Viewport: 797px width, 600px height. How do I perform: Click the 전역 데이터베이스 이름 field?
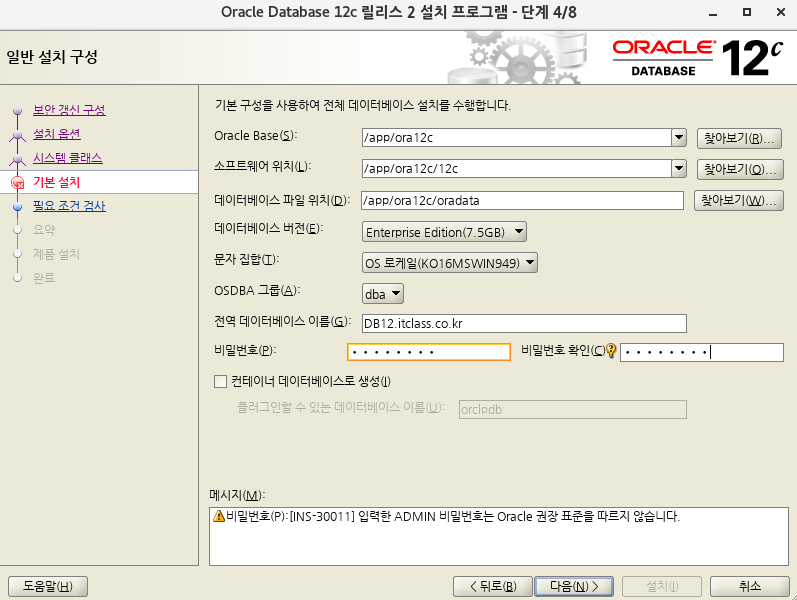(524, 323)
